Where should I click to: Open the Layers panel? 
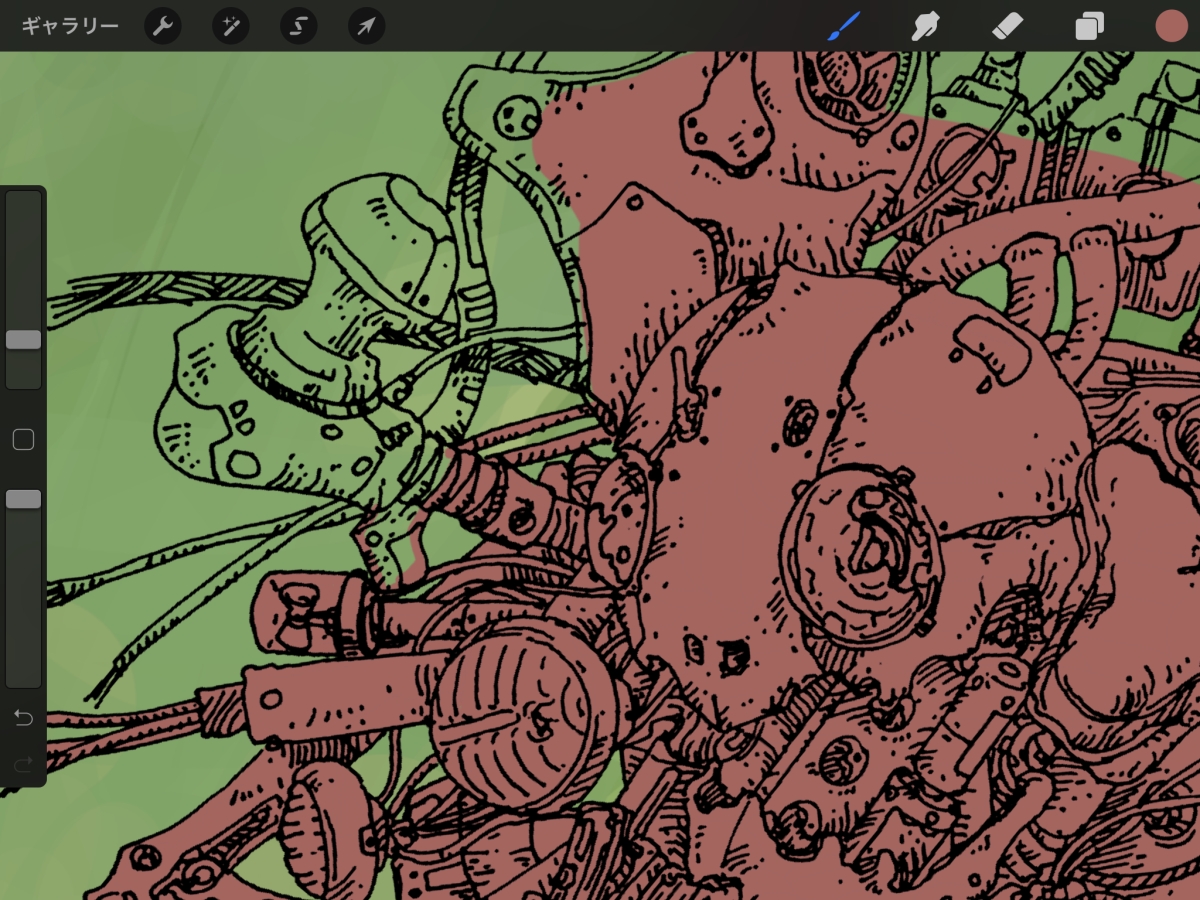click(x=1089, y=26)
